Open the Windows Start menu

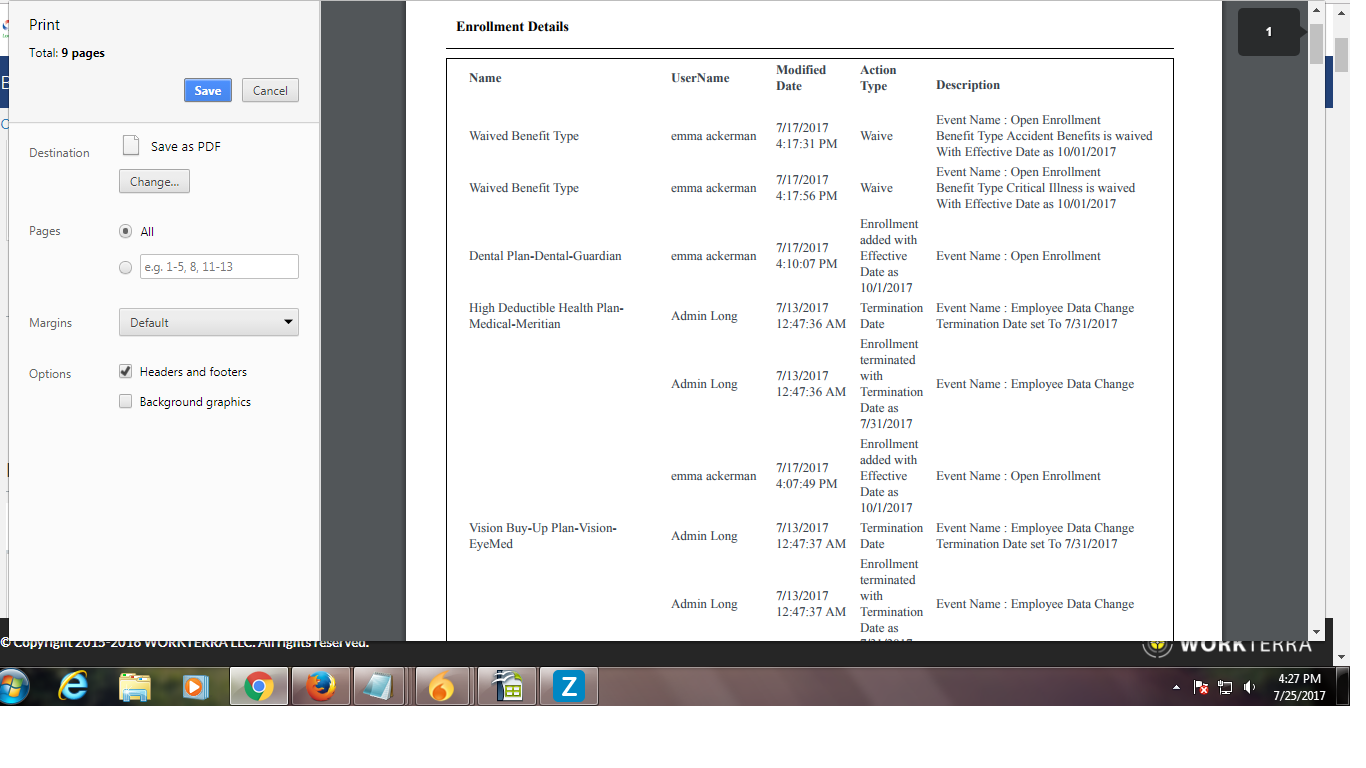point(13,687)
